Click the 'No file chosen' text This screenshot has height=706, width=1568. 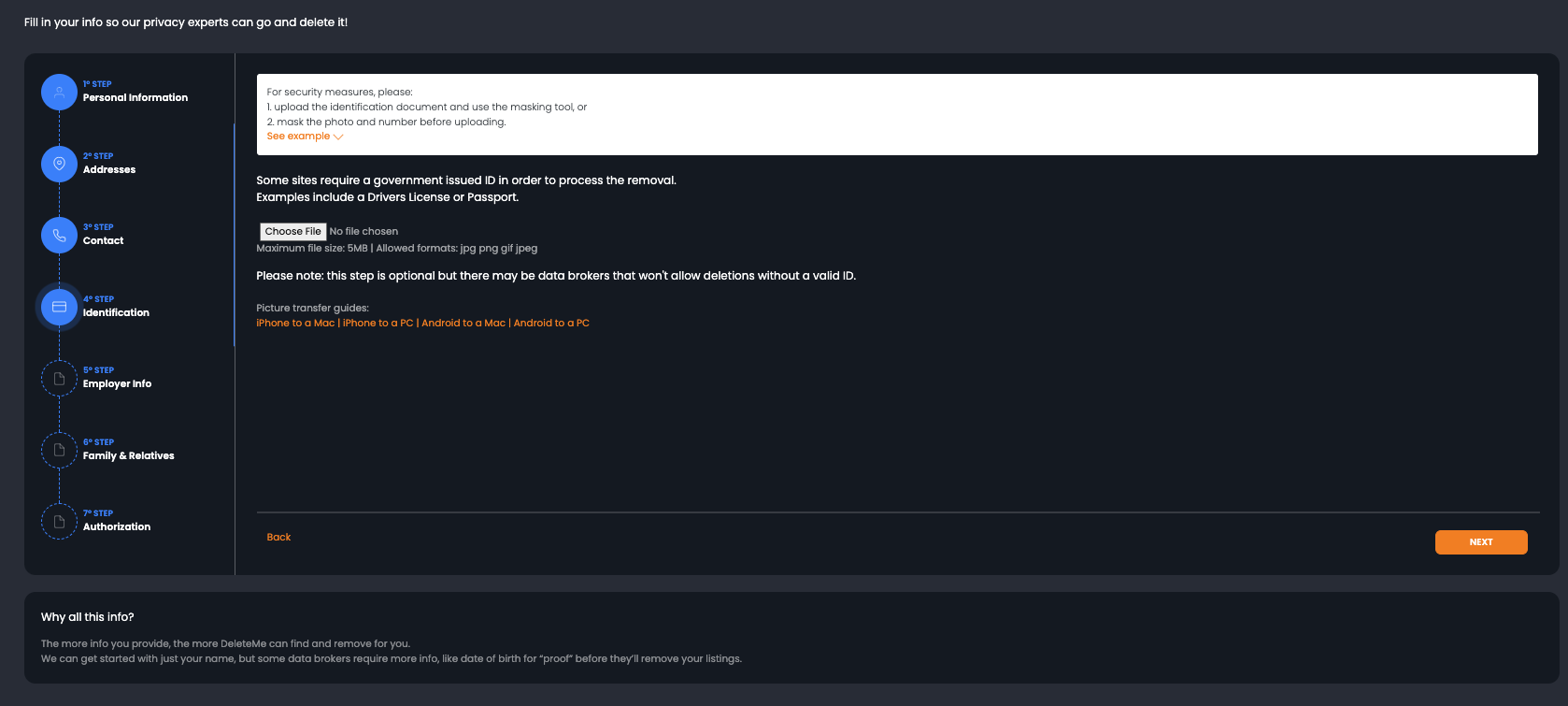(x=363, y=231)
